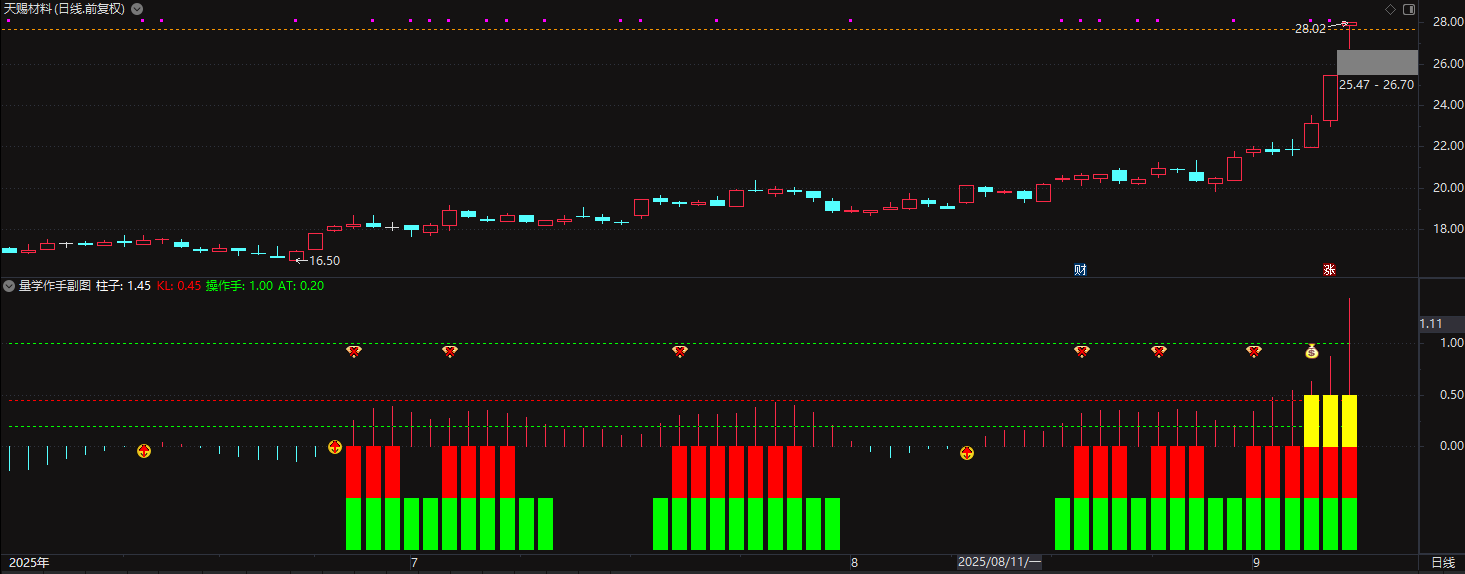Image resolution: width=1465 pixels, height=574 pixels.
Task: Click the red KL: 0.45 value
Action: coord(179,286)
